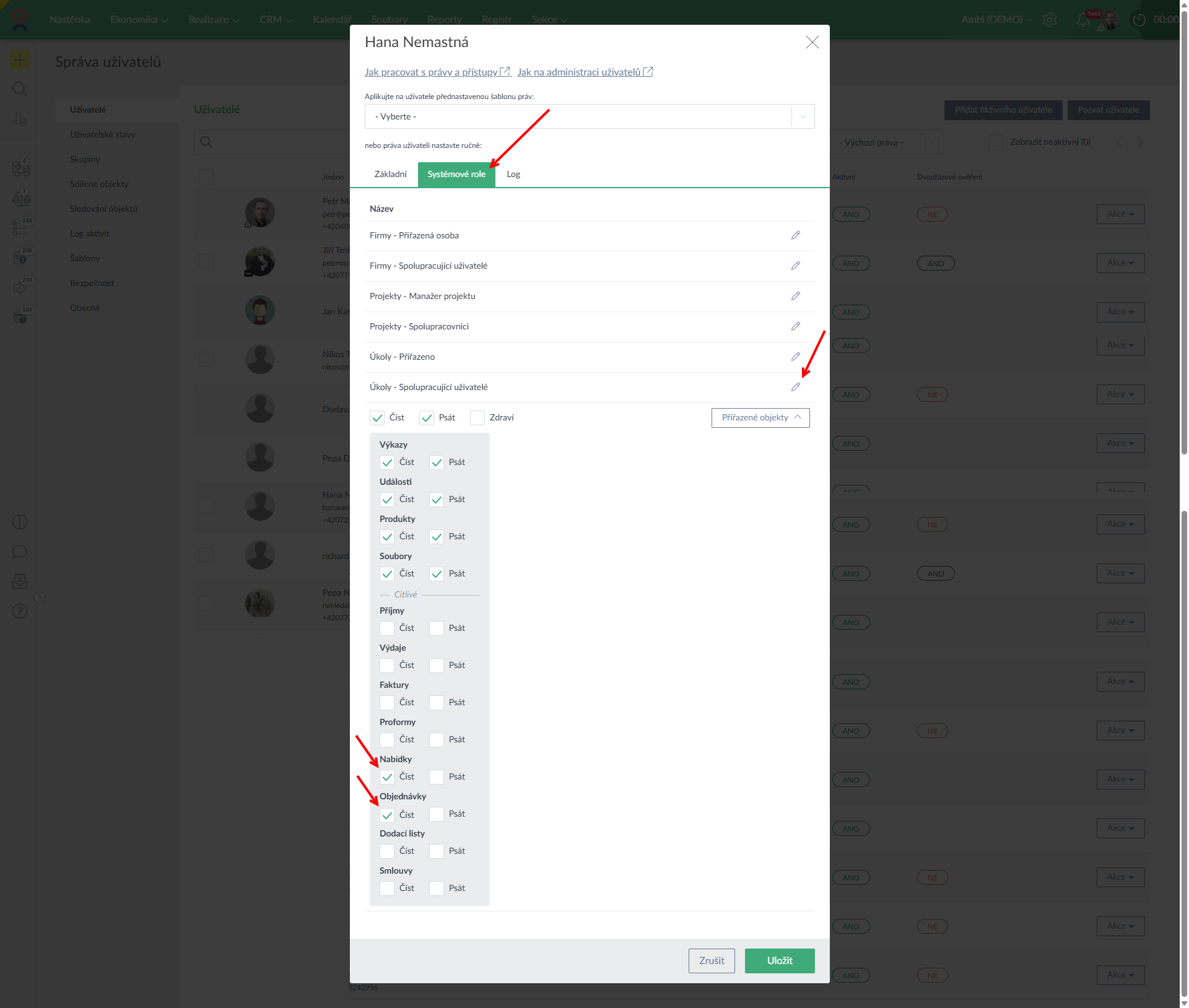Uncheck Číst under Nabídky
1189x1008 pixels.
coord(387,777)
